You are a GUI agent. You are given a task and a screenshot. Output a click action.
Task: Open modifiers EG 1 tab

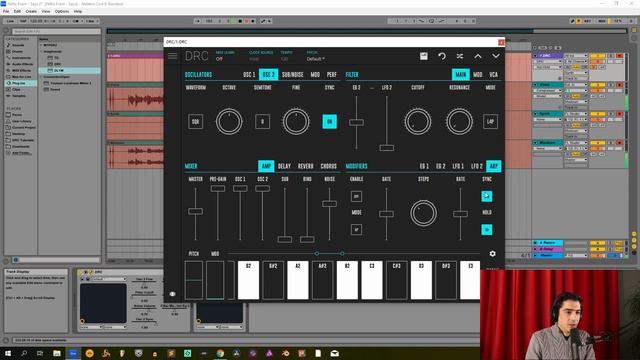(x=424, y=166)
